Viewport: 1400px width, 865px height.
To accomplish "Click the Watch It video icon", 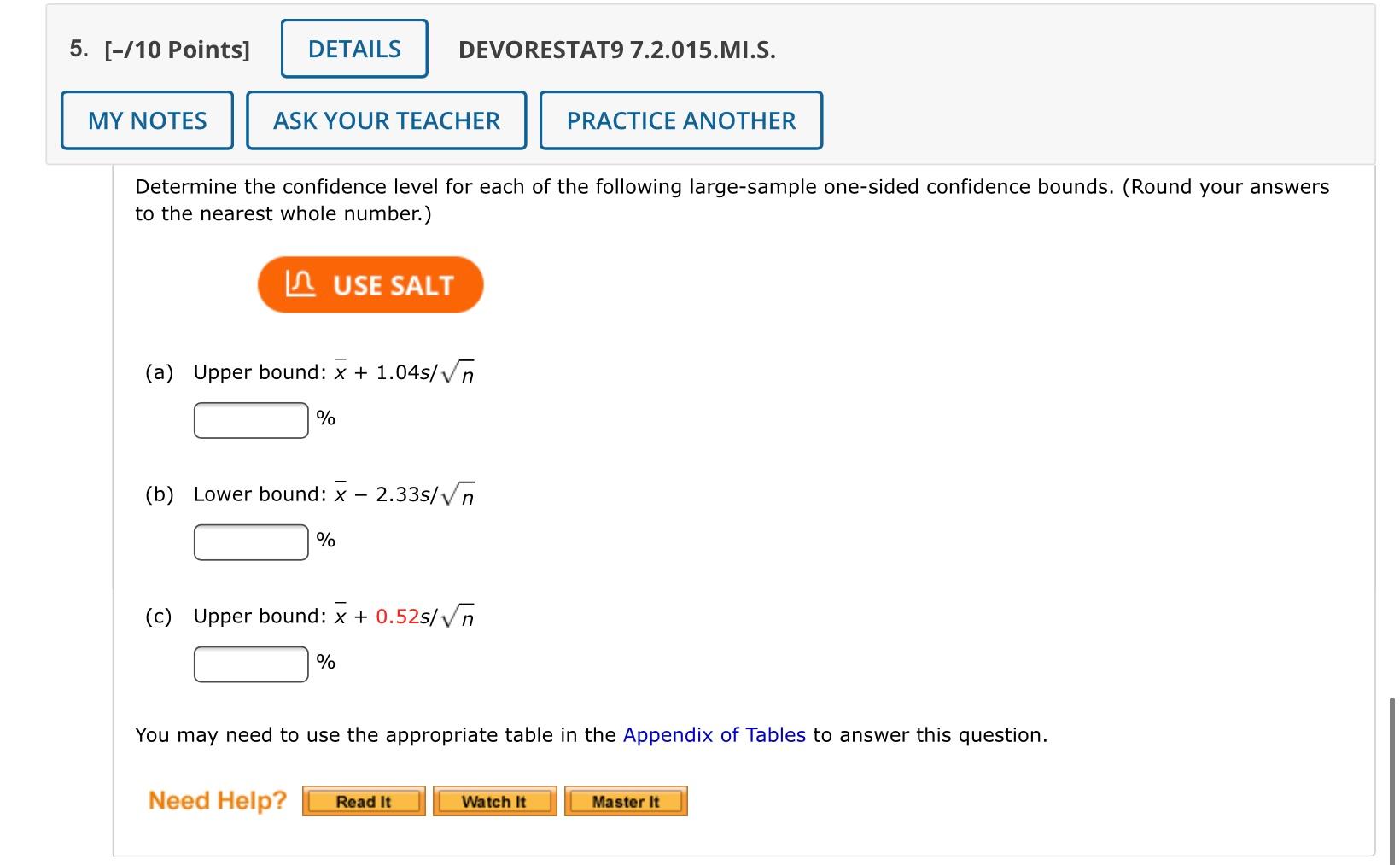I will pos(494,801).
